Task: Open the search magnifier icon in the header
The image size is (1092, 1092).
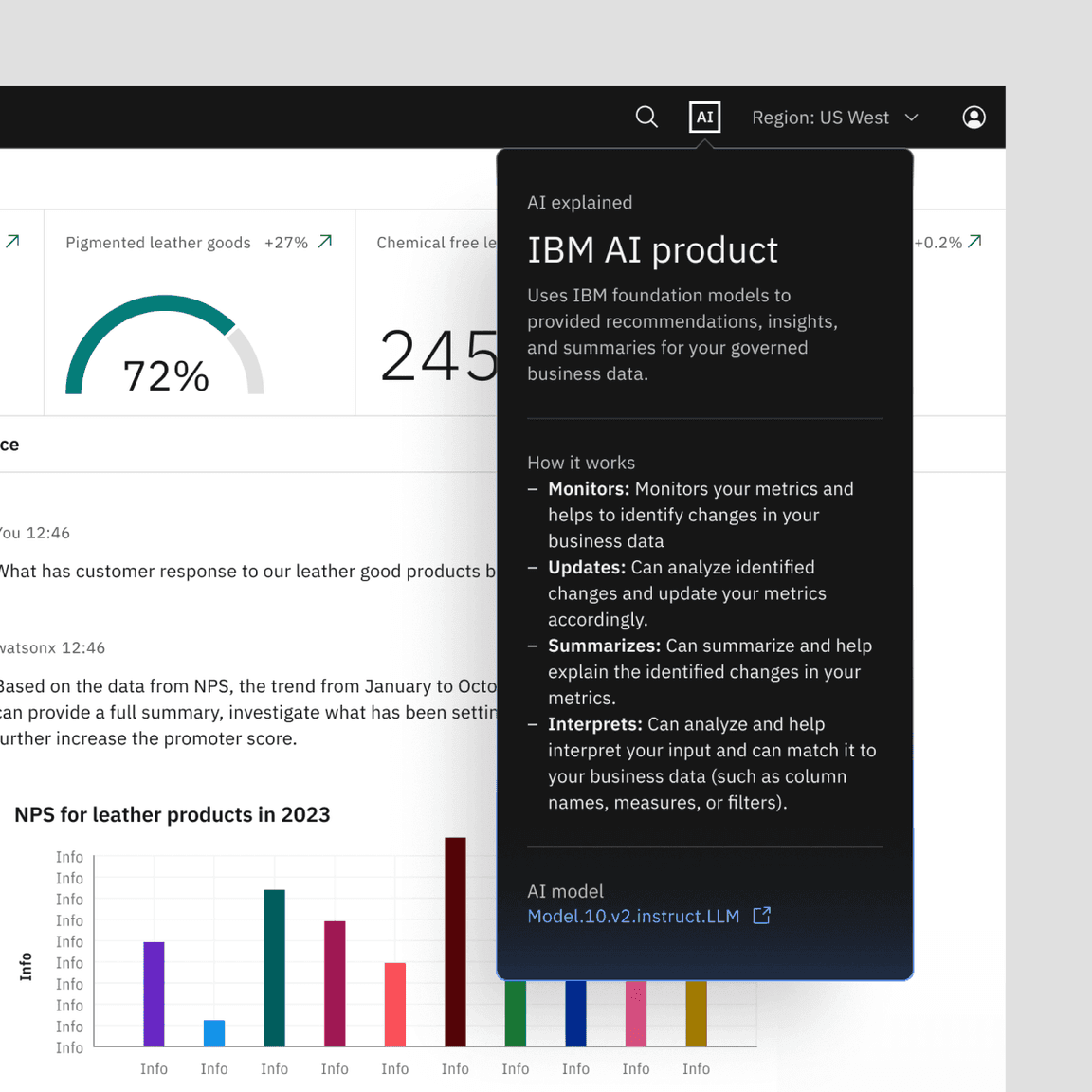Action: [x=646, y=117]
